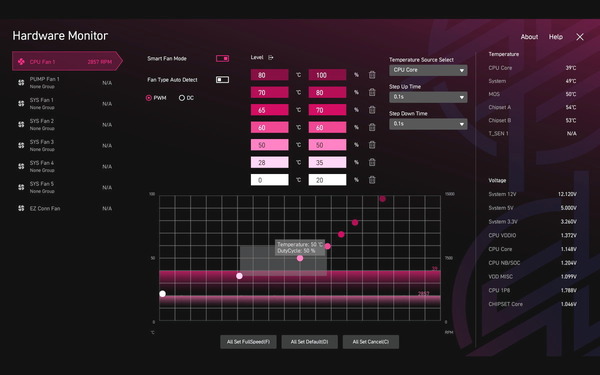Click the 0 temperature input field
Image resolution: width=600 pixels, height=375 pixels.
269,179
